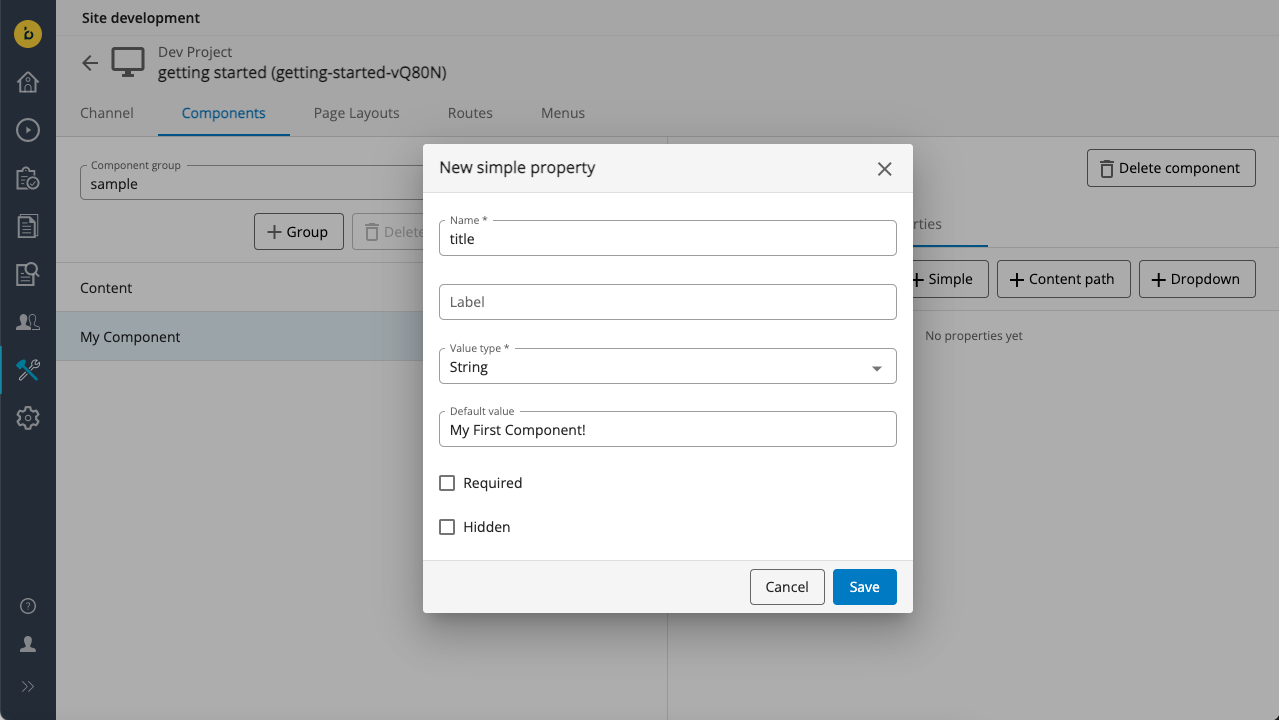Tick the Required checkbox

click(447, 483)
